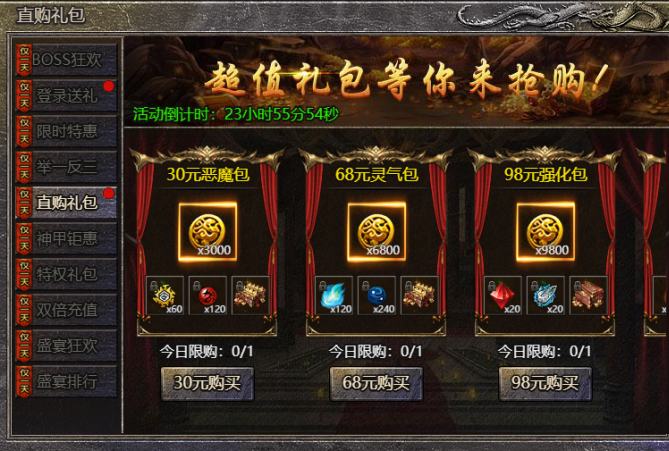Switch to the 限时特惠 tab
Image resolution: width=669 pixels, height=451 pixels.
[x=66, y=131]
